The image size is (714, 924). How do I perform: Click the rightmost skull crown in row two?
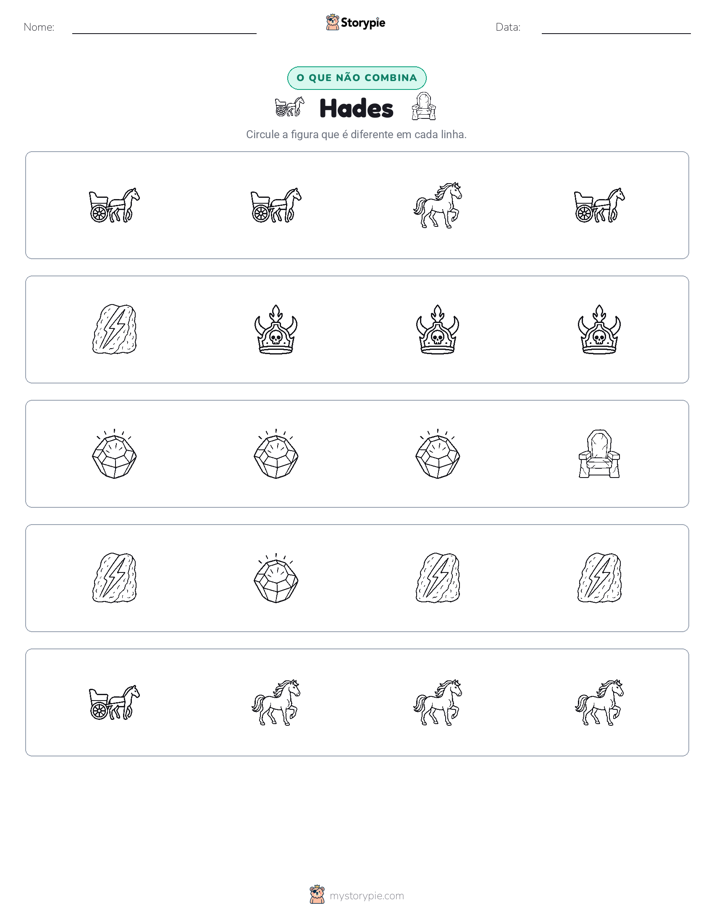(x=599, y=329)
